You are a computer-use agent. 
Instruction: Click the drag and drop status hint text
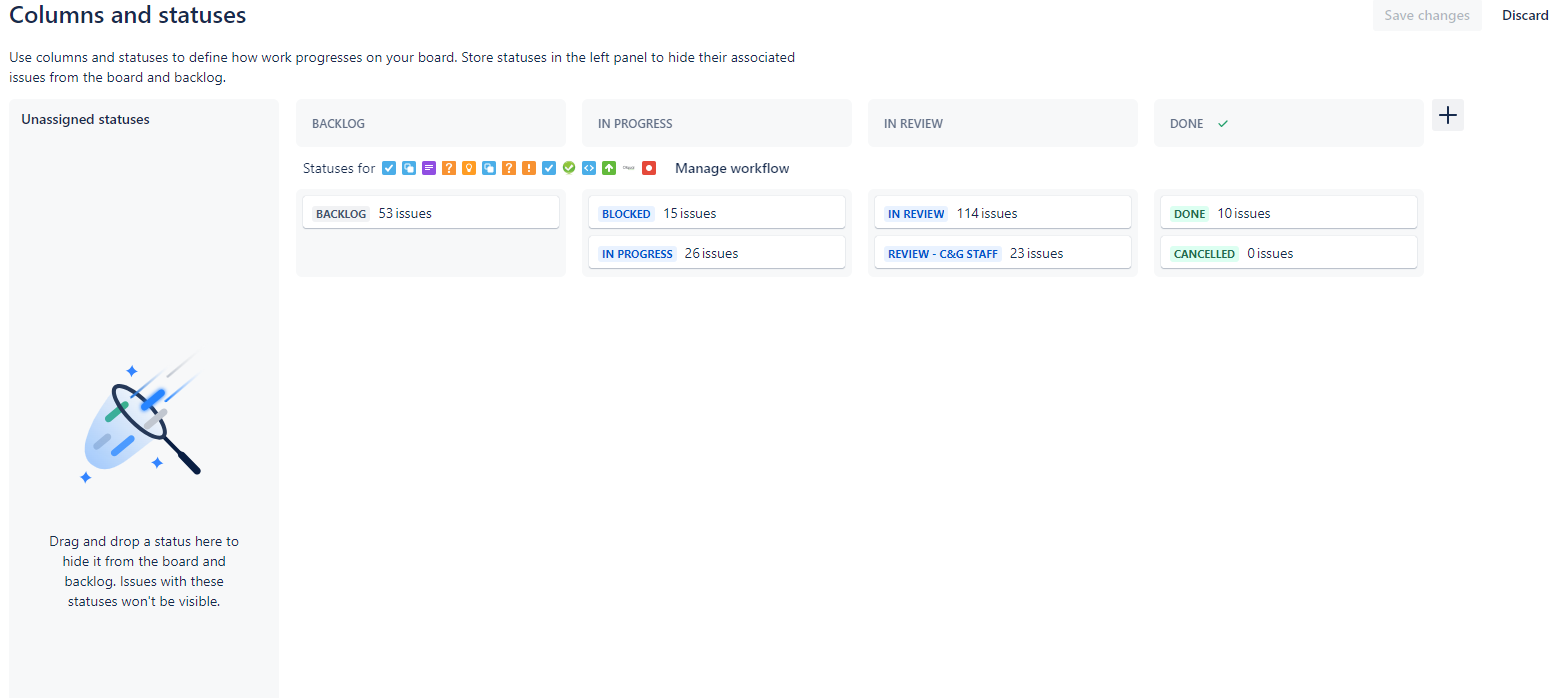click(144, 571)
